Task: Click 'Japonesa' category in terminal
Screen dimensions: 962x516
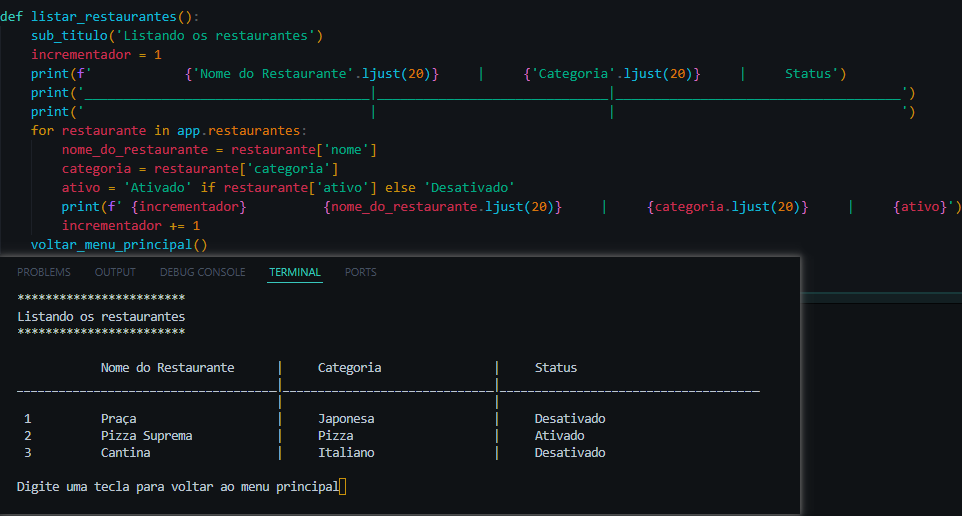Action: (x=346, y=418)
